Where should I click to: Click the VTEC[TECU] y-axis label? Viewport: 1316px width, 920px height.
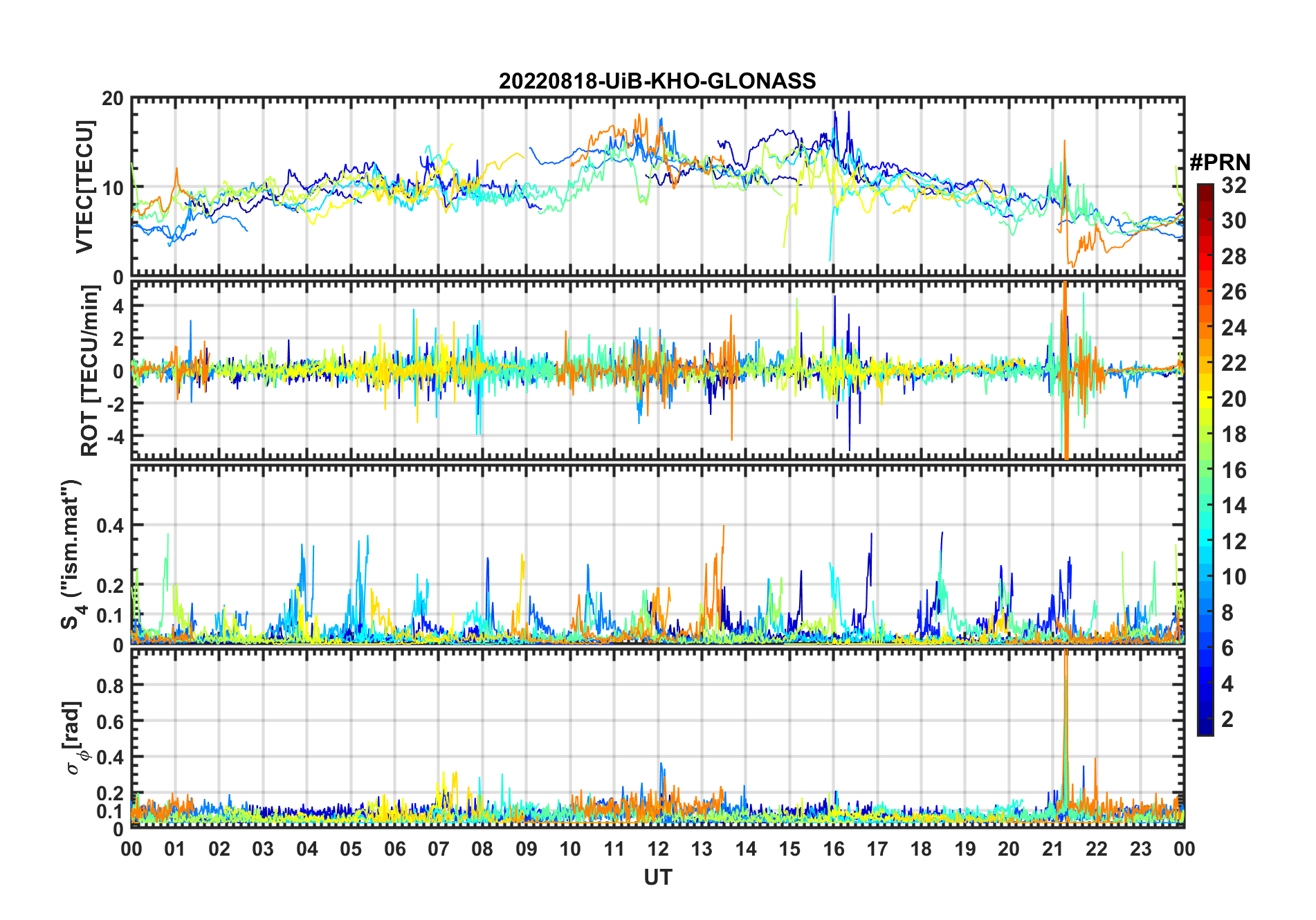point(85,186)
